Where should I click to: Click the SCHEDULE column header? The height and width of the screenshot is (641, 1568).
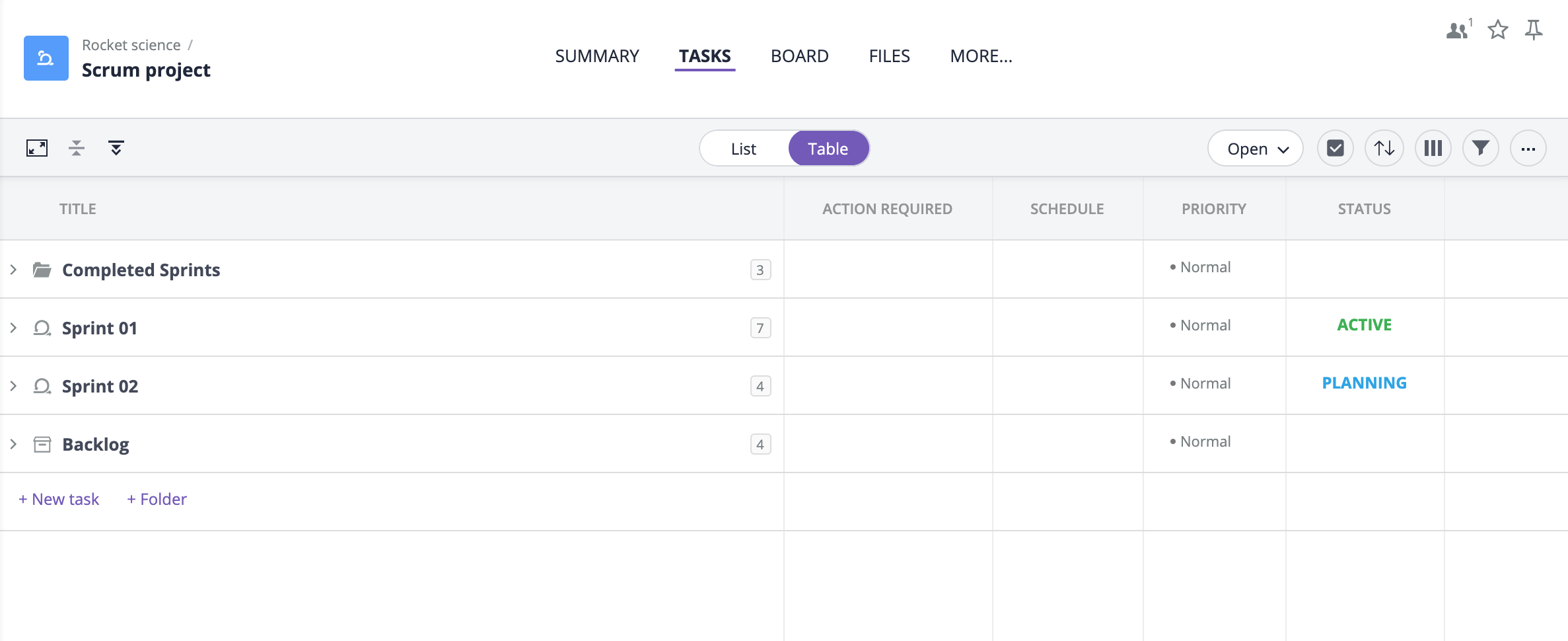pyautogui.click(x=1067, y=209)
